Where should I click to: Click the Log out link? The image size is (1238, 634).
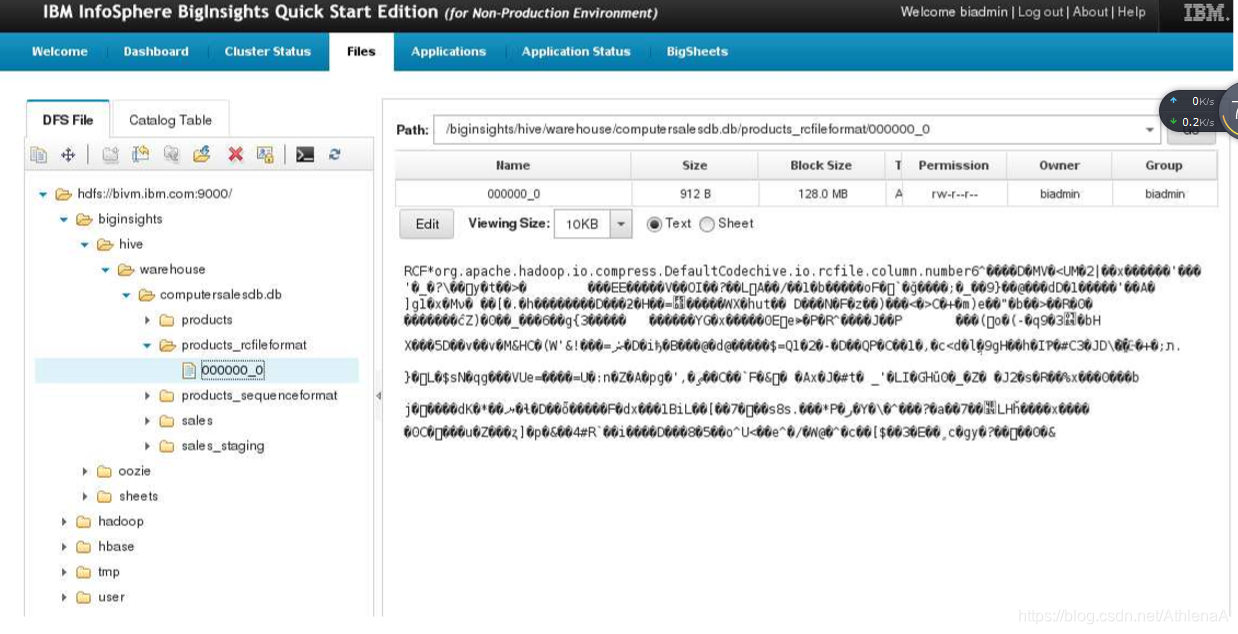pos(1040,12)
